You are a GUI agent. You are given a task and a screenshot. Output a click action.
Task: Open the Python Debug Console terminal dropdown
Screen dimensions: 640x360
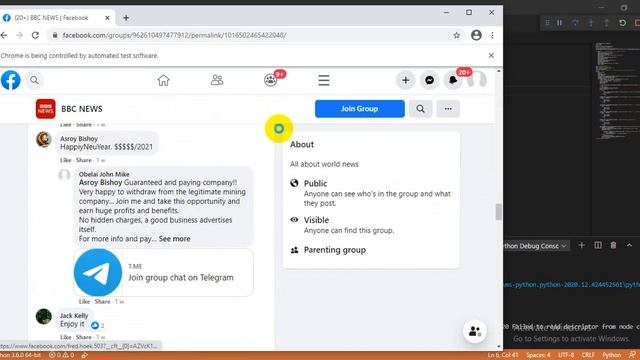[536, 246]
